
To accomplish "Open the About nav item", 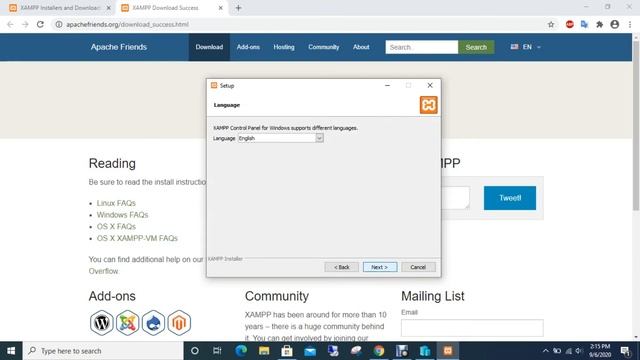I will coord(361,47).
